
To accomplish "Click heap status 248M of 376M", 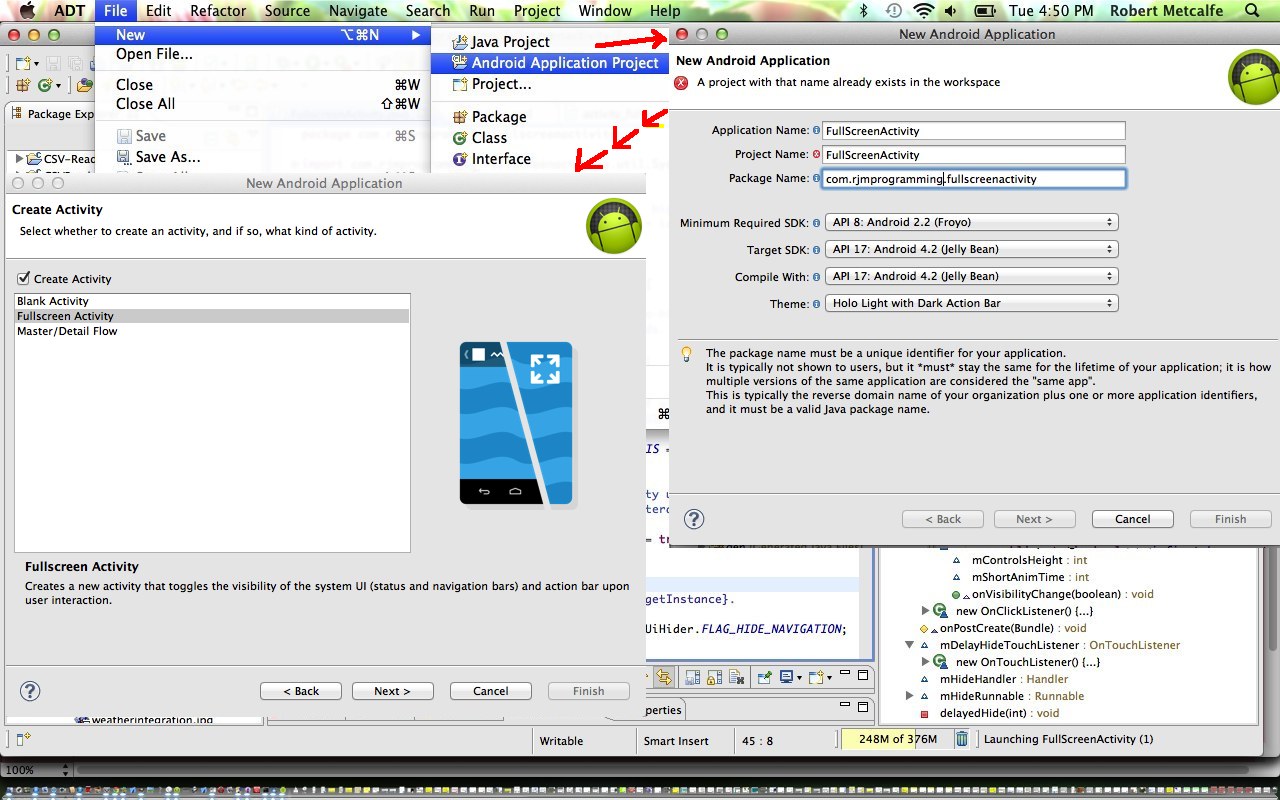I will tap(897, 739).
